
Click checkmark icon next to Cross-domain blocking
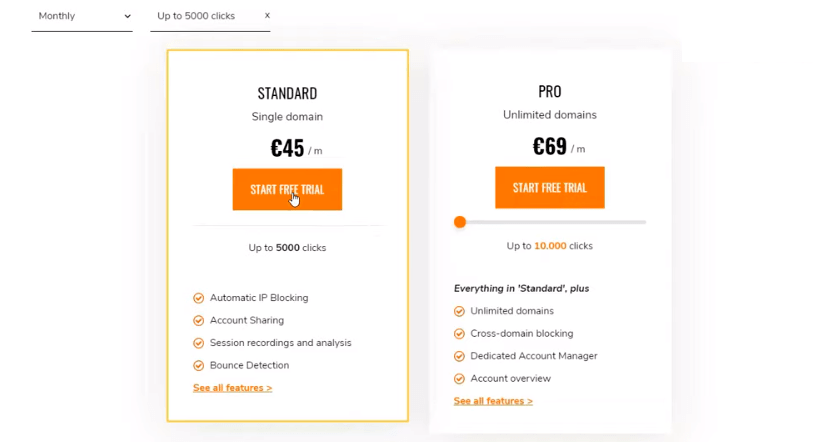click(x=459, y=334)
